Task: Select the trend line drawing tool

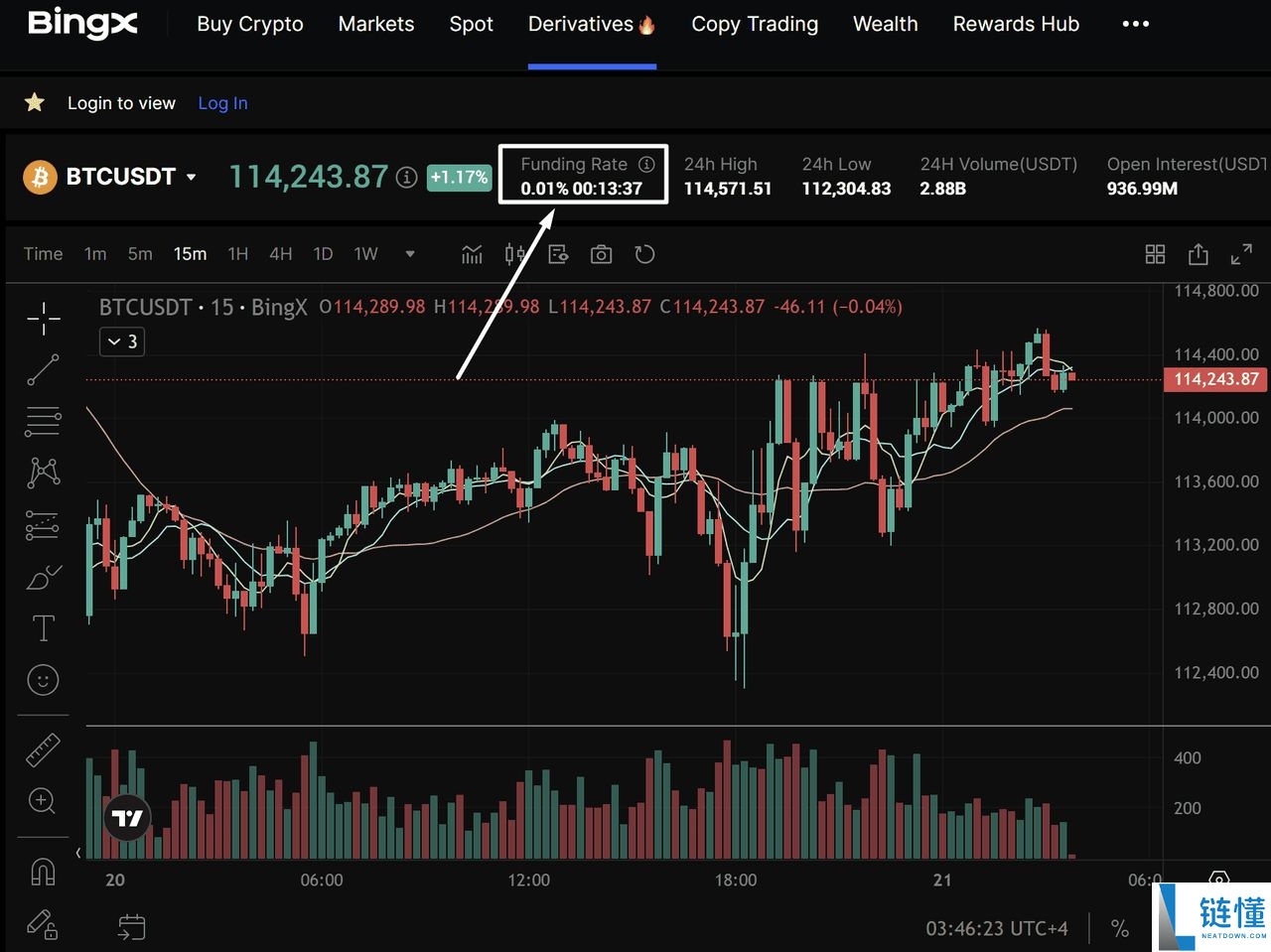Action: point(43,370)
